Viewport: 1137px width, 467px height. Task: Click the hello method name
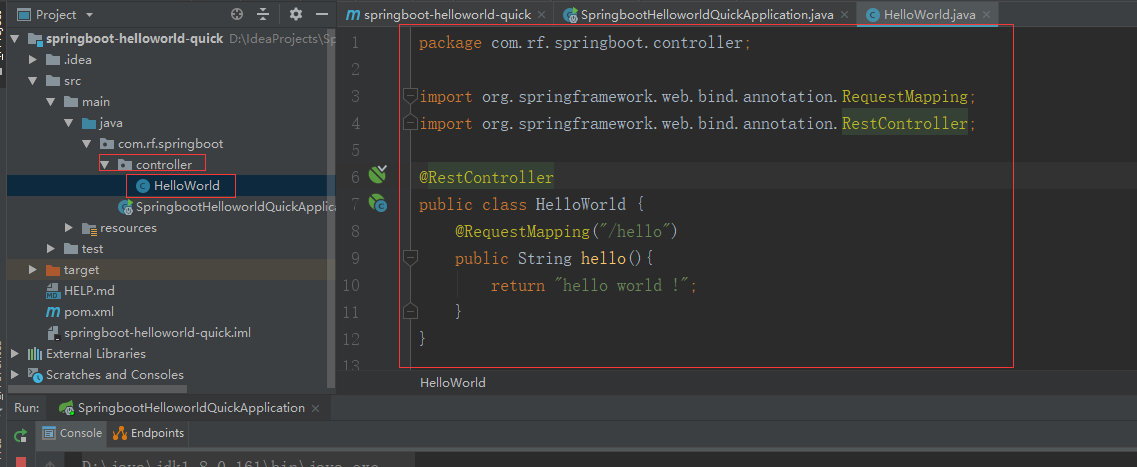[603, 258]
